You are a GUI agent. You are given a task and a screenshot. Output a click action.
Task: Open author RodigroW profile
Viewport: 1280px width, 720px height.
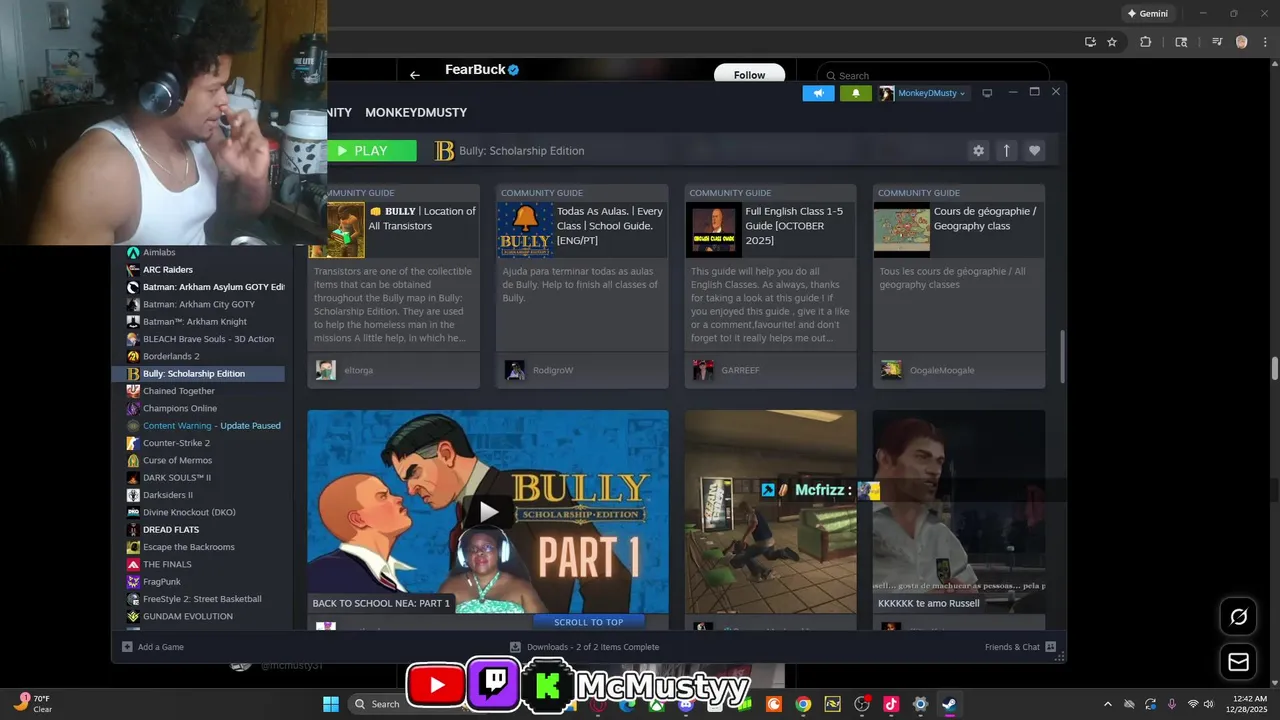click(553, 370)
